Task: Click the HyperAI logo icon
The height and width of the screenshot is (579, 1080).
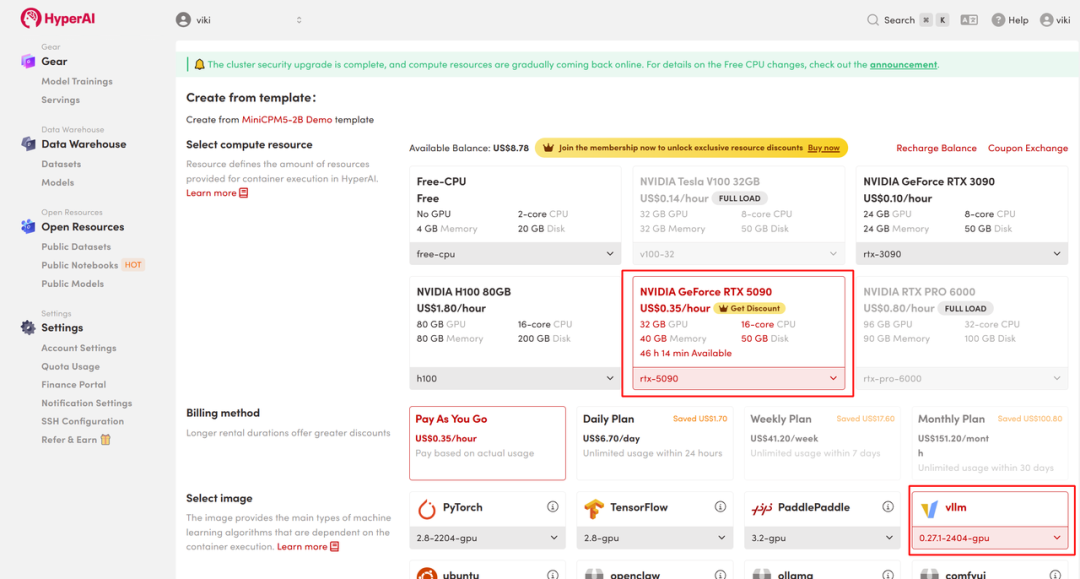Action: [30, 18]
